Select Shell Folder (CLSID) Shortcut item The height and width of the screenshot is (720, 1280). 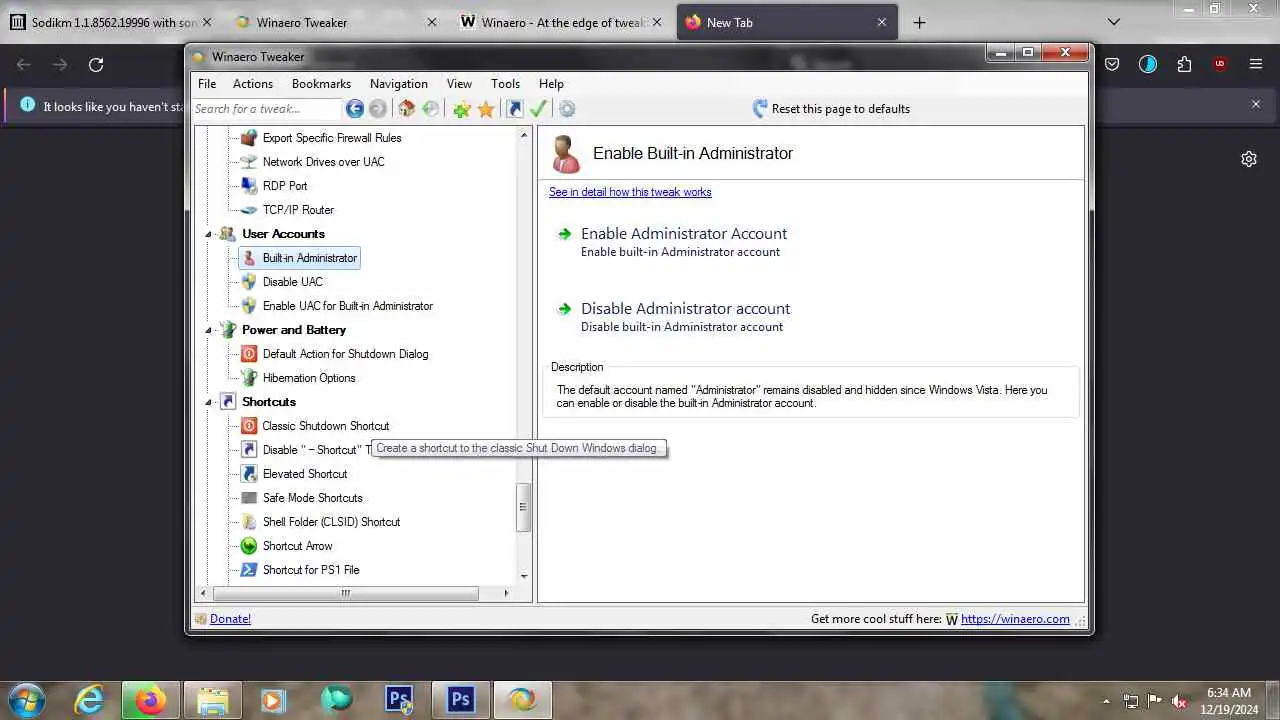tap(331, 522)
